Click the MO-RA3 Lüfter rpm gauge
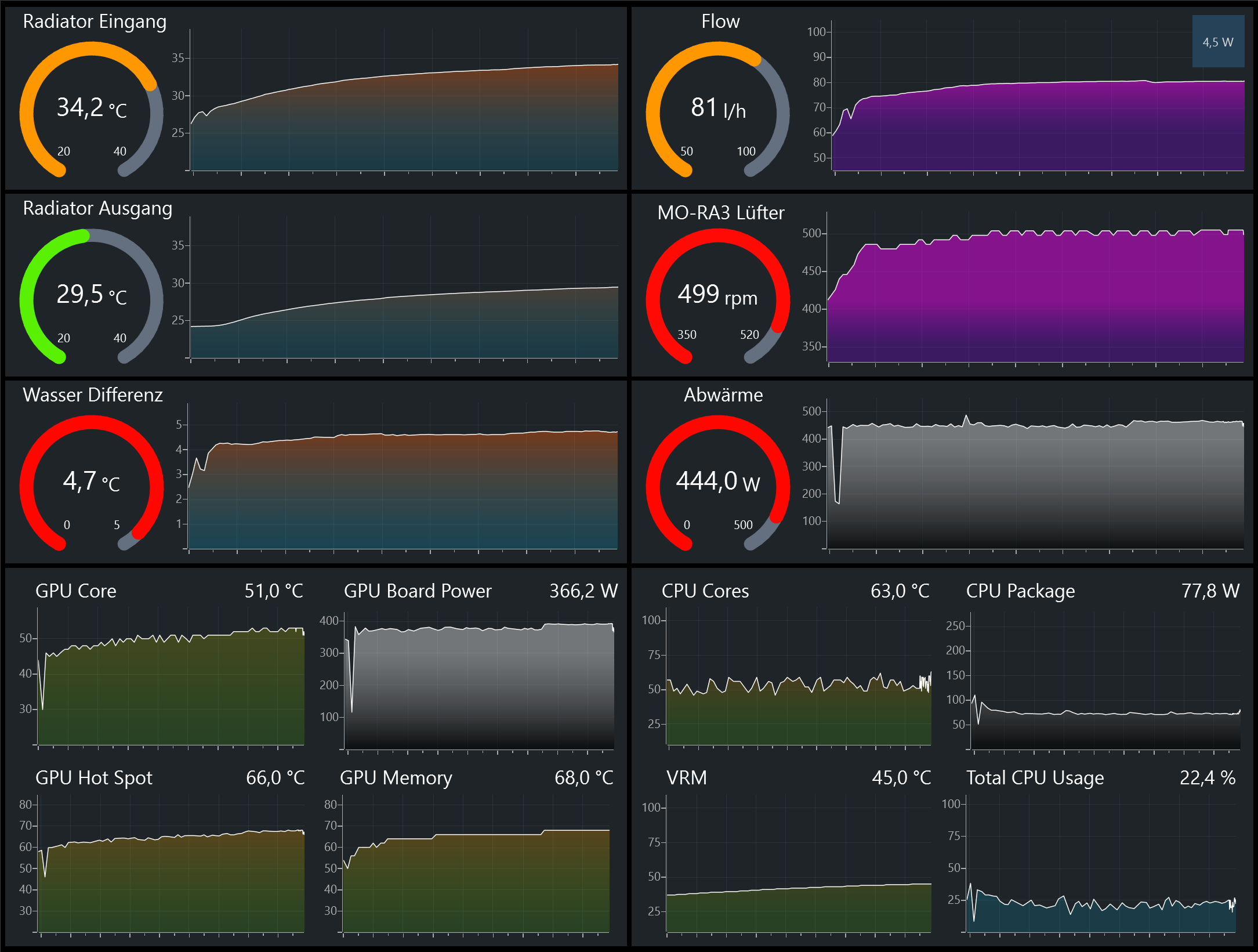This screenshot has height=952, width=1258. pos(717,296)
